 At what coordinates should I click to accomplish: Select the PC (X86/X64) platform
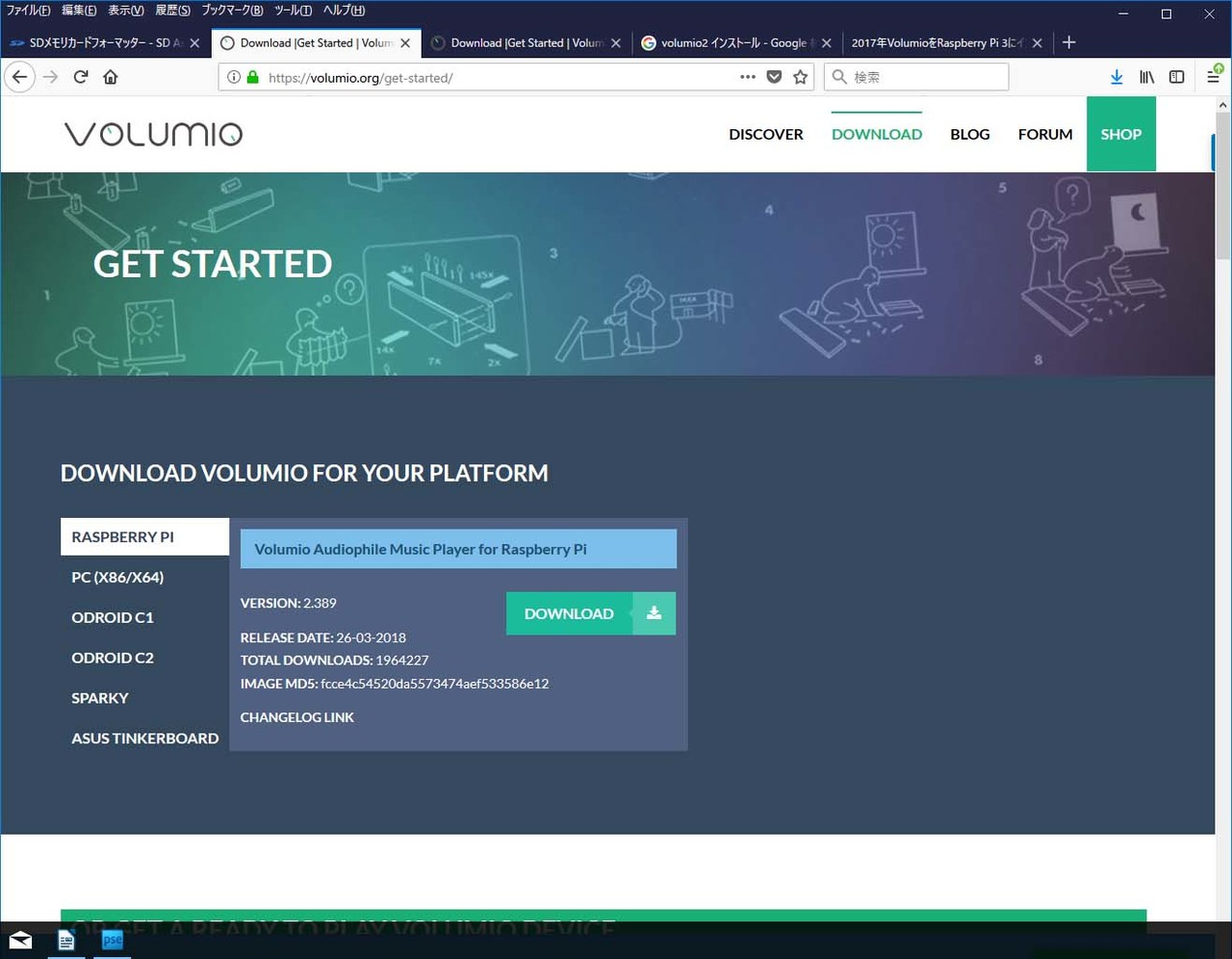[117, 578]
